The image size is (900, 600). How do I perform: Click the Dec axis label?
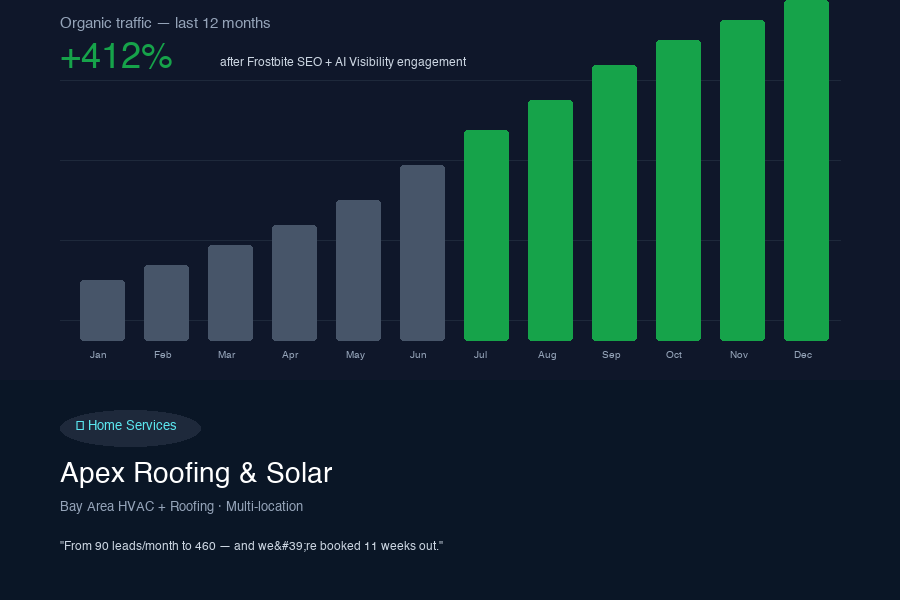click(x=803, y=355)
